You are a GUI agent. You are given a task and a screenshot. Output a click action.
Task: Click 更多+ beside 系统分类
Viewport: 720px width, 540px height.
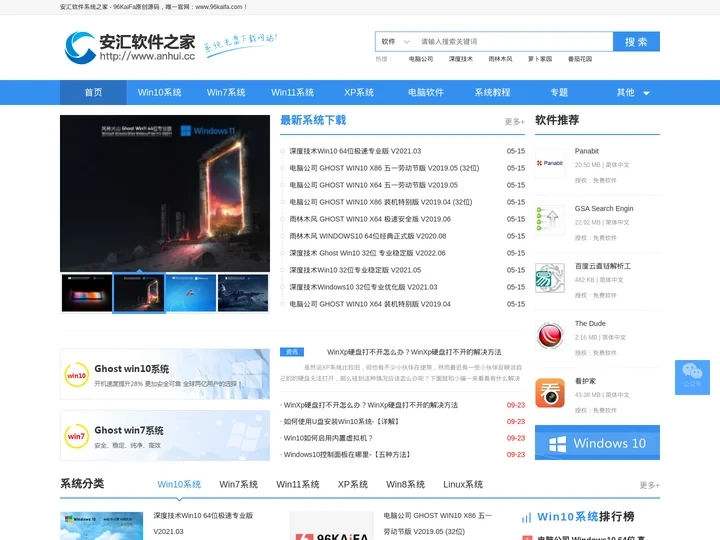[650, 485]
